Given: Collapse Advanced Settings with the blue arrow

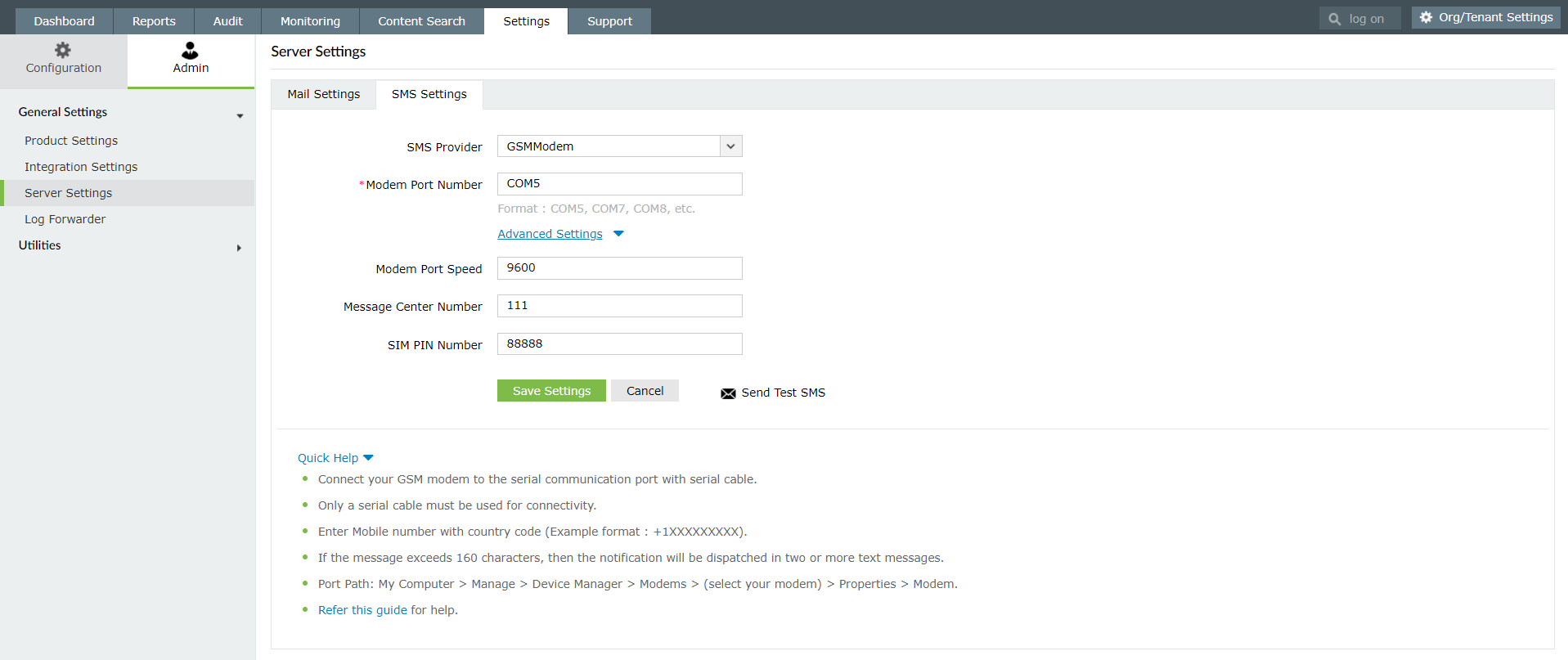Looking at the screenshot, I should (618, 234).
